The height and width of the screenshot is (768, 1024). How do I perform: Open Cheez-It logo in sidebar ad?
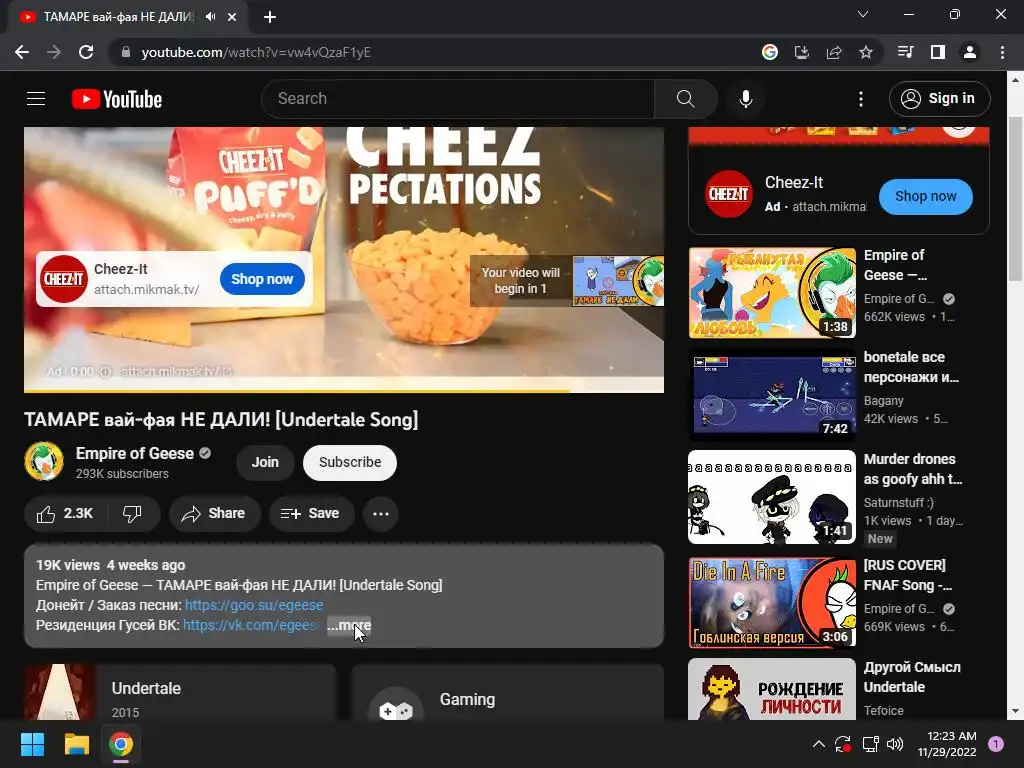pyautogui.click(x=729, y=194)
